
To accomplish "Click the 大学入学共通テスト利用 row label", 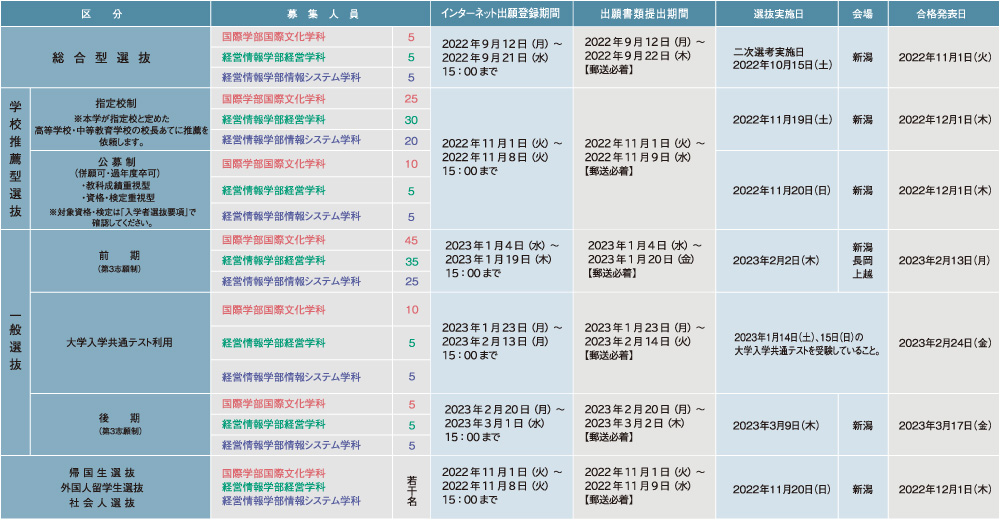I will click(119, 343).
